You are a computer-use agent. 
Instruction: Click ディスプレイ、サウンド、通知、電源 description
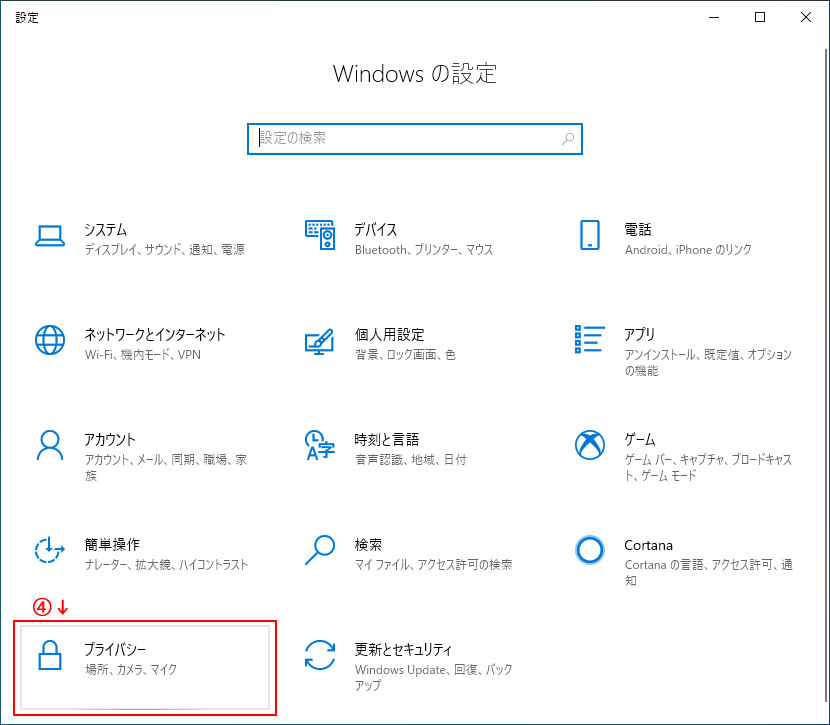click(165, 249)
